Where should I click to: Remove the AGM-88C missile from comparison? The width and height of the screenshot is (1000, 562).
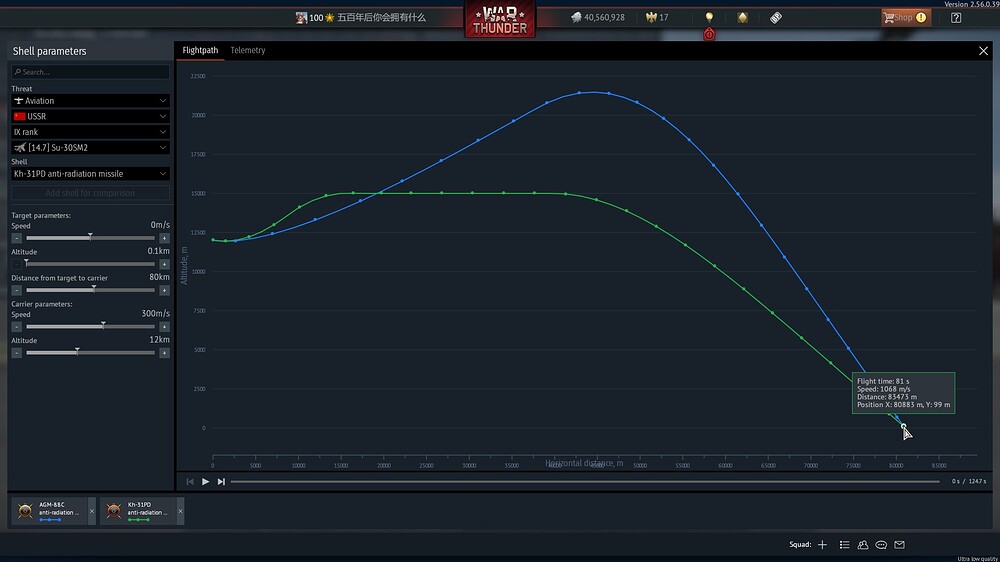click(x=92, y=511)
